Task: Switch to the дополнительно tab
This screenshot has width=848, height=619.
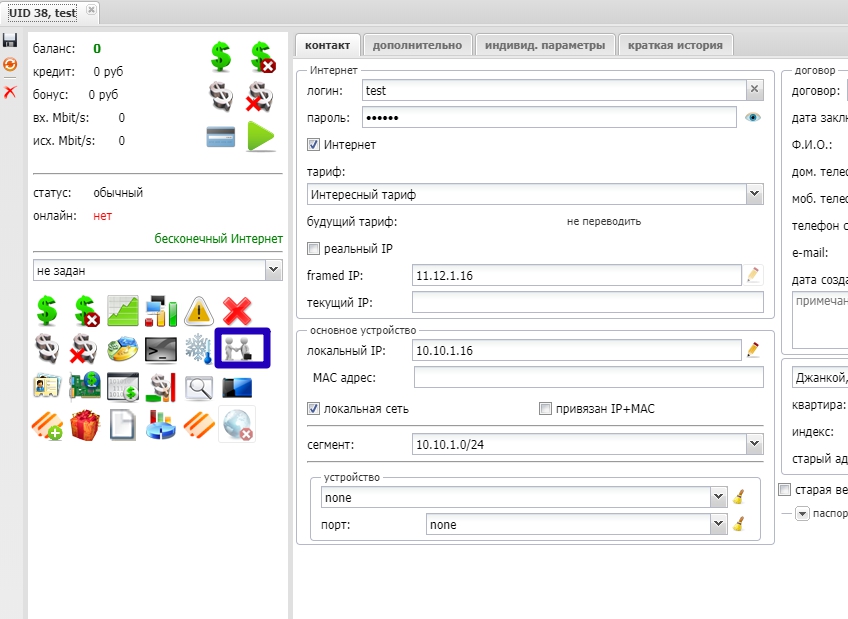Action: click(417, 45)
